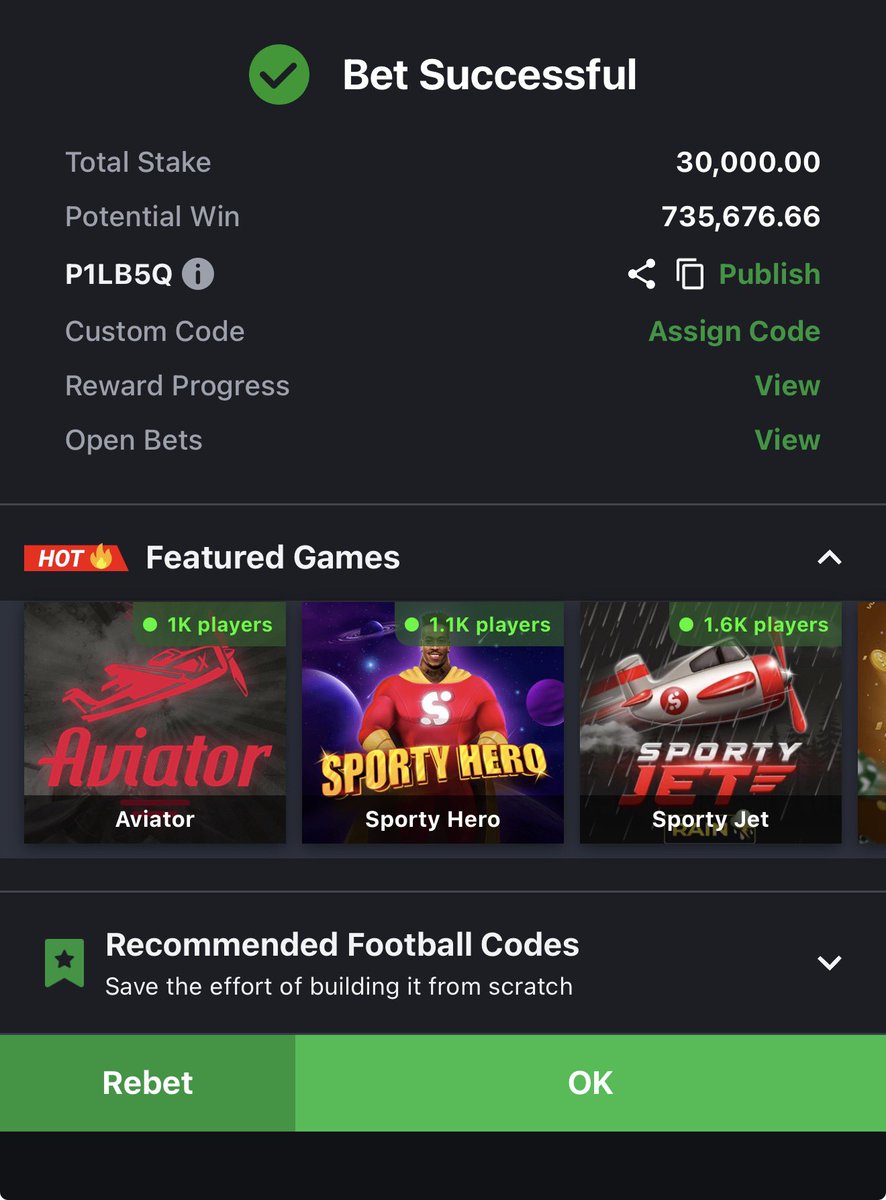886x1200 pixels.
Task: Open the Aviator game tile
Action: click(155, 722)
